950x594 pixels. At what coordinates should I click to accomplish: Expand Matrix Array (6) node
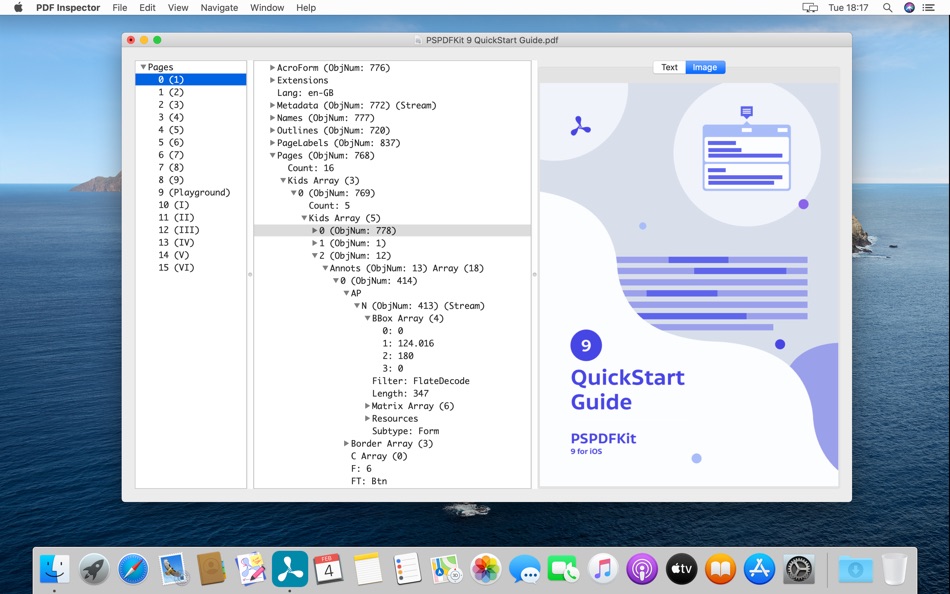pos(367,405)
